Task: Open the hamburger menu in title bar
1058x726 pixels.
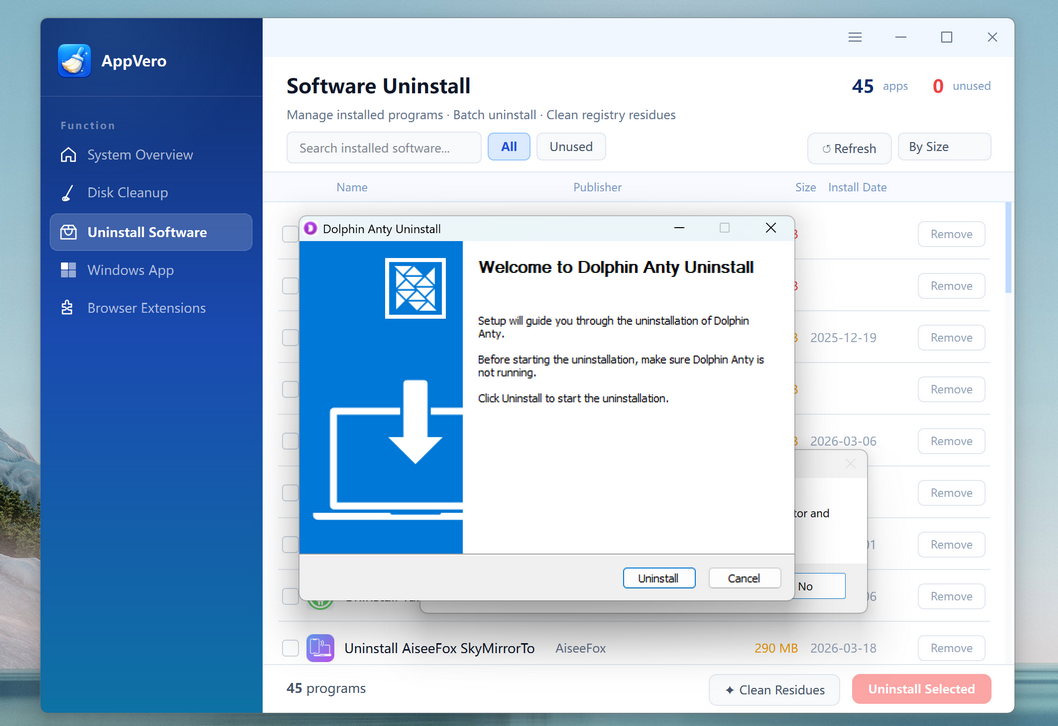Action: click(855, 37)
